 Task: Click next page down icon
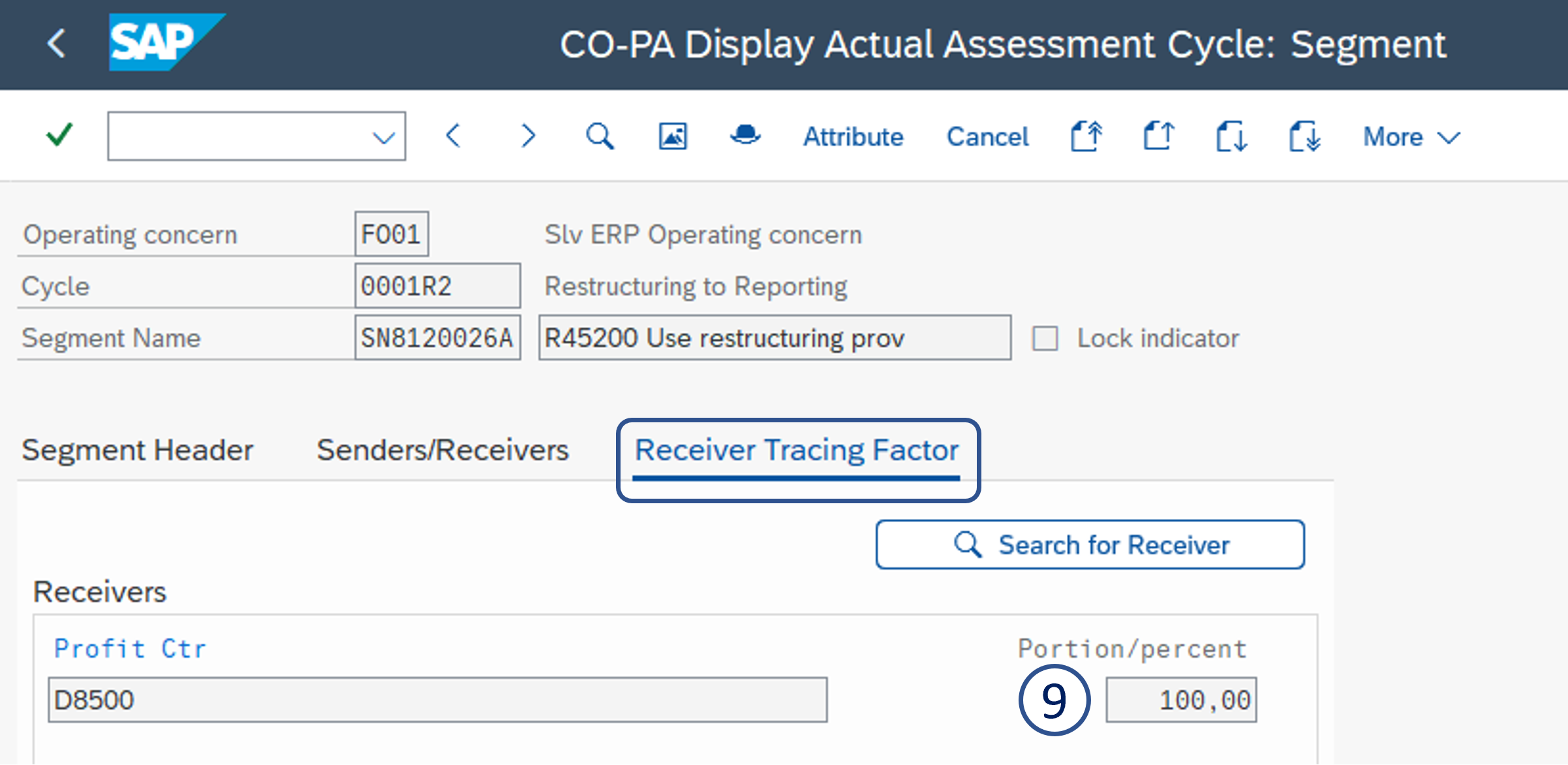tap(1231, 136)
